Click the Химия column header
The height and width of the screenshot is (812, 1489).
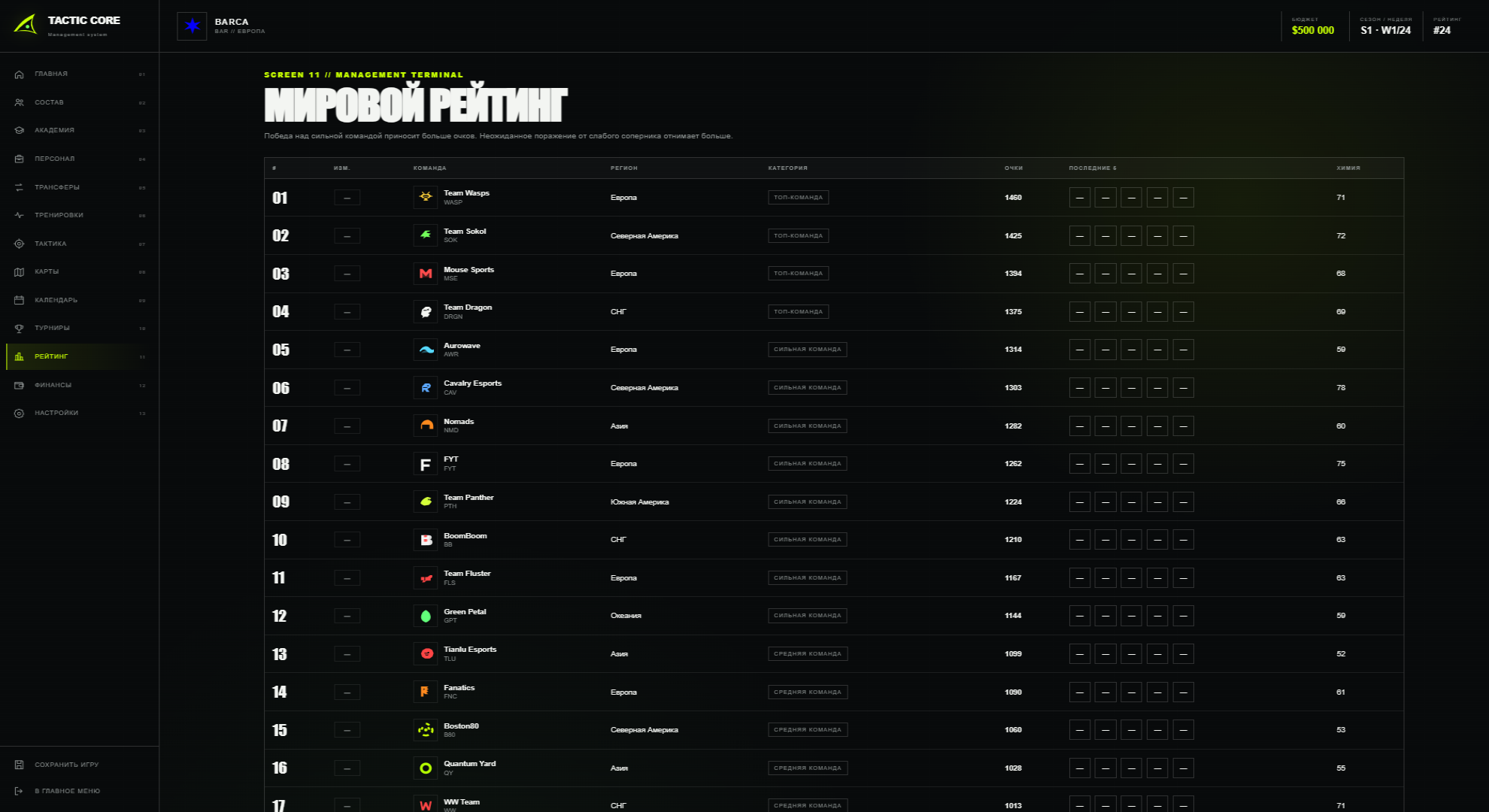[1348, 168]
